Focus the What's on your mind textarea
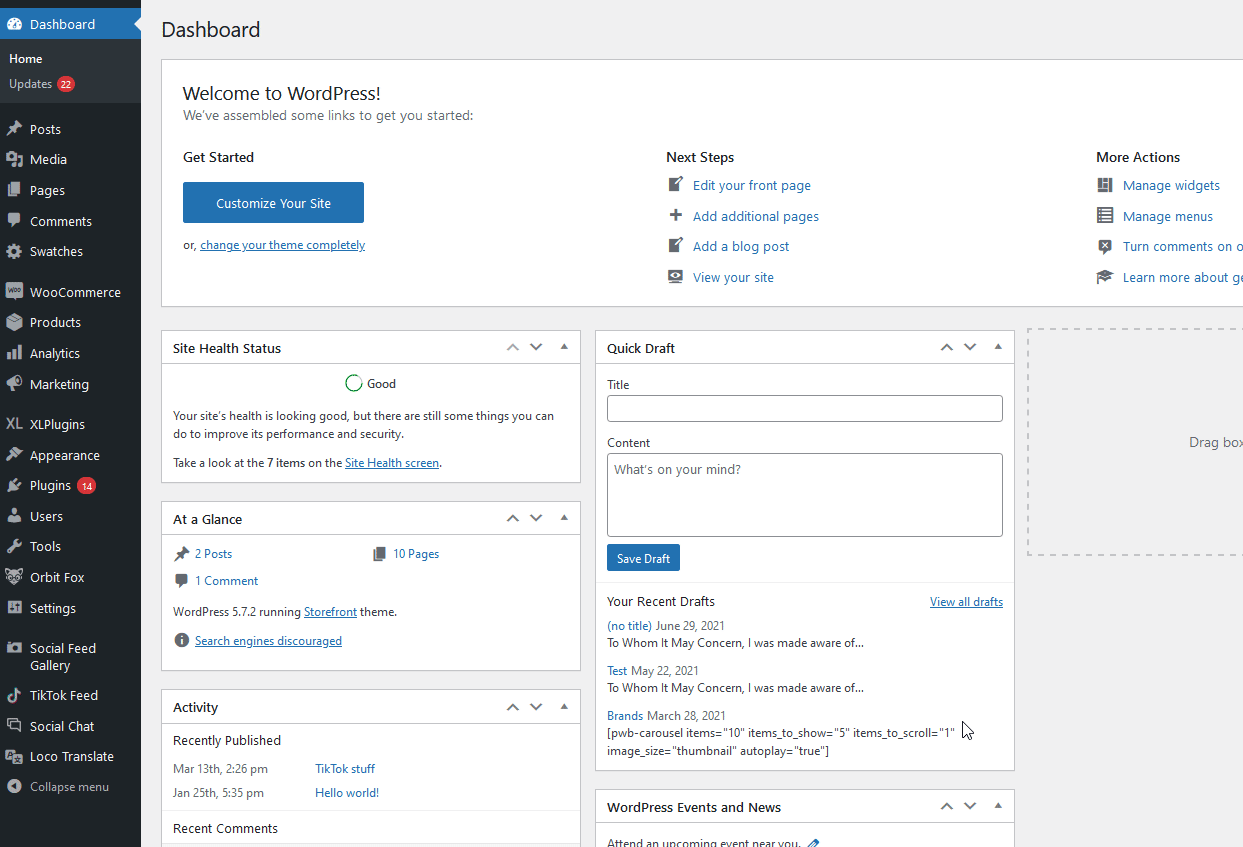Viewport: 1243px width, 847px height. point(804,495)
